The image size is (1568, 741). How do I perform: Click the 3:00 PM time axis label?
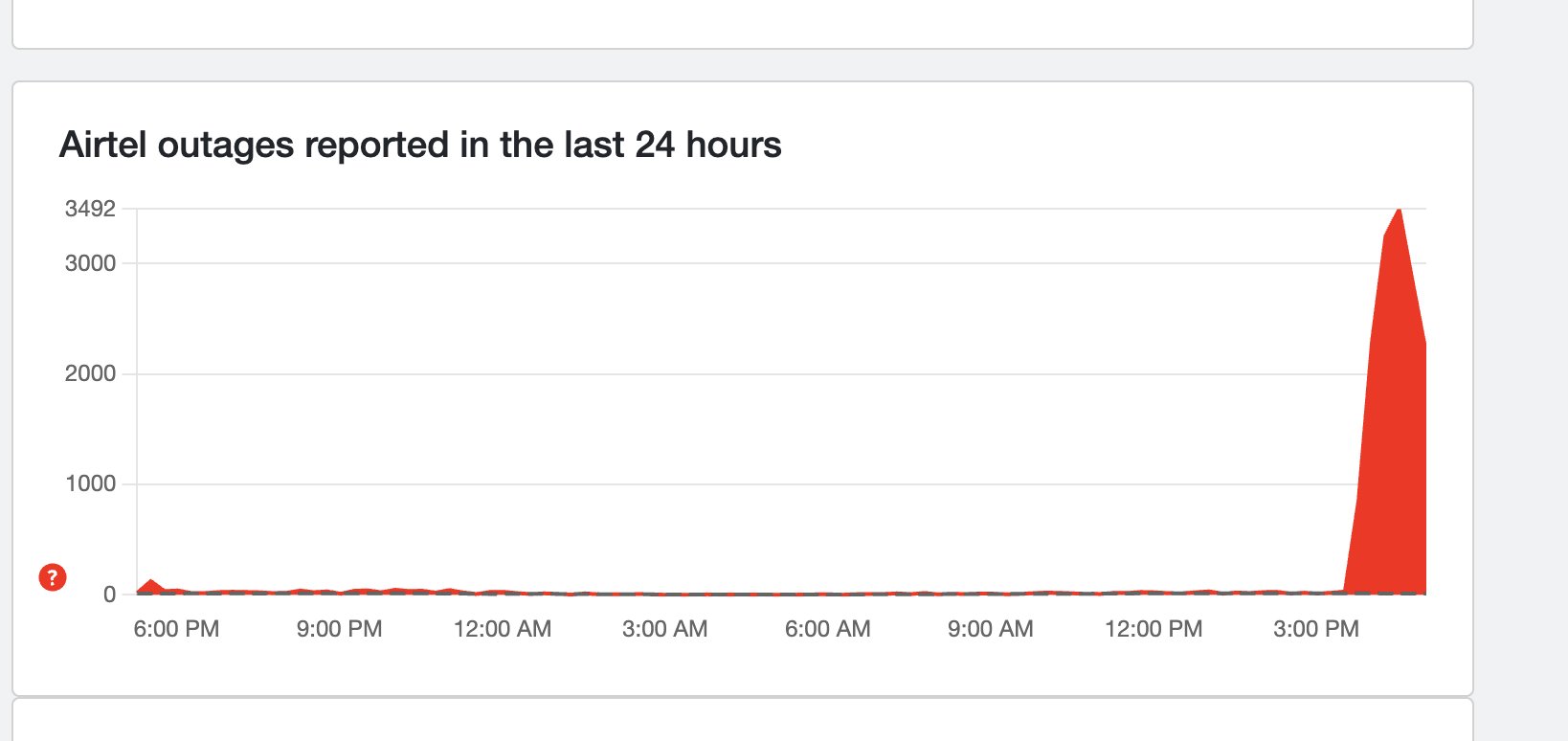pos(1316,629)
